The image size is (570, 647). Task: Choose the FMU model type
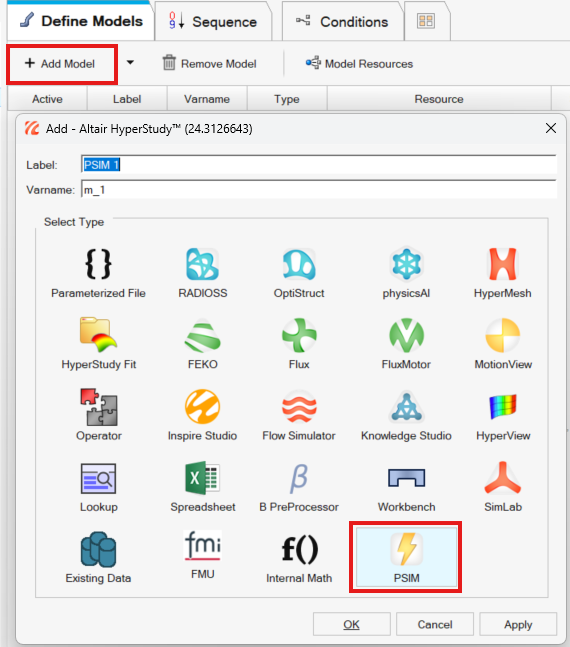tap(202, 555)
